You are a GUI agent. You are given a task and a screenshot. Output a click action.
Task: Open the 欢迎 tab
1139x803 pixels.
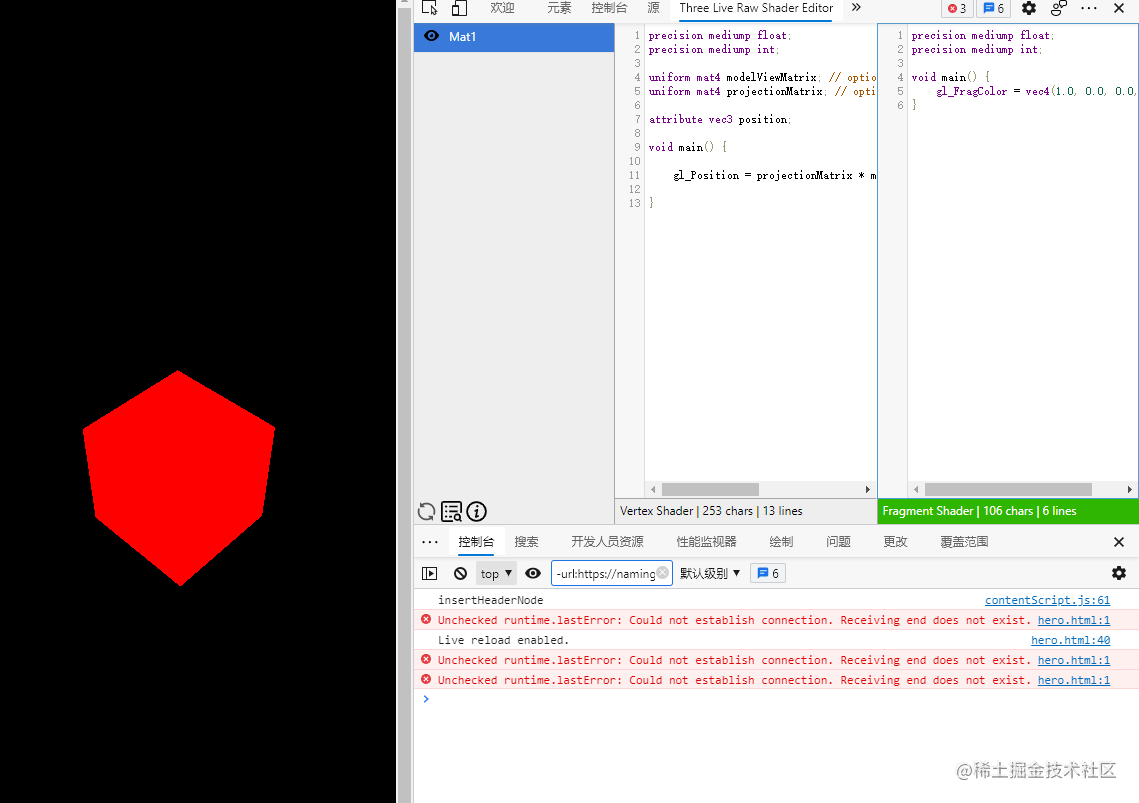coord(502,8)
